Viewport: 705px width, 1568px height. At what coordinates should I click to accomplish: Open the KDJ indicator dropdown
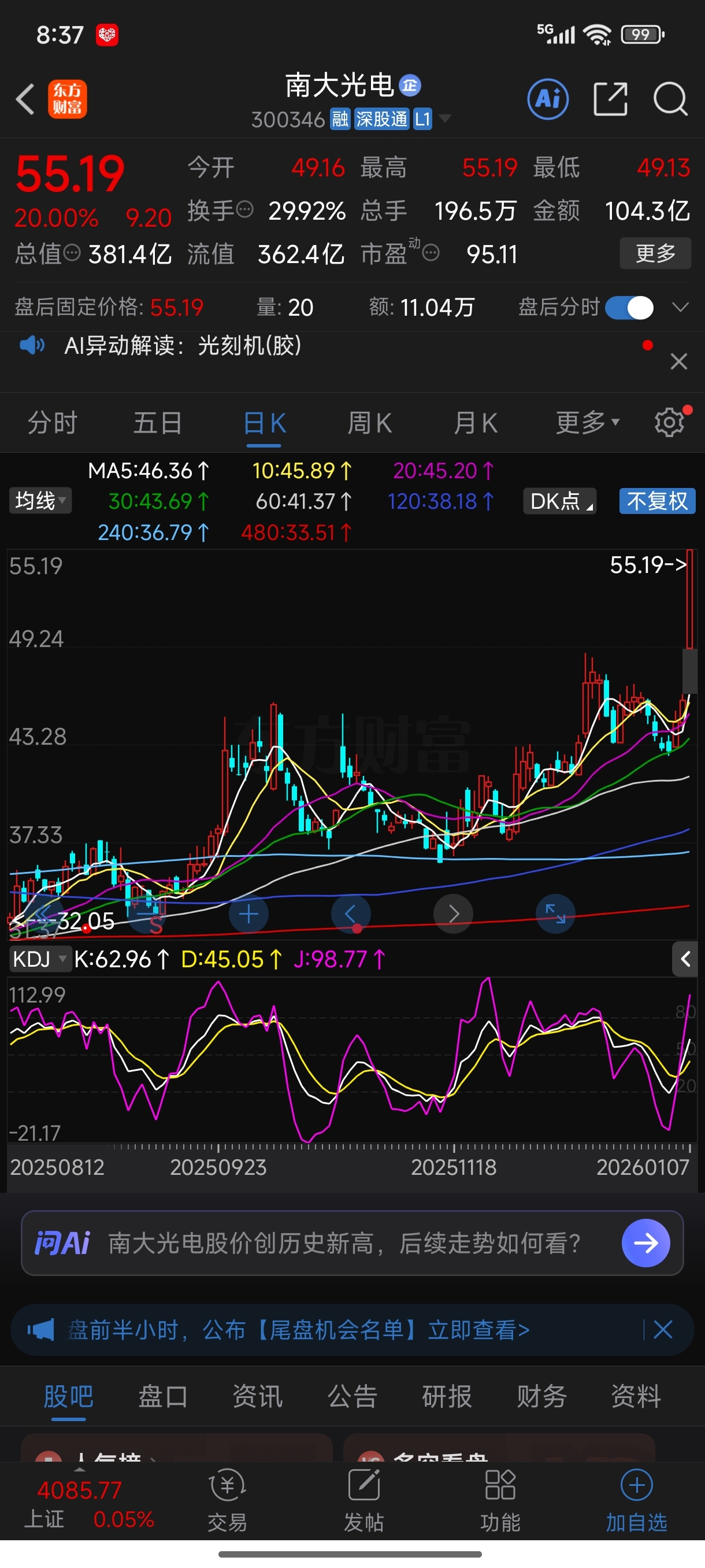tap(40, 959)
